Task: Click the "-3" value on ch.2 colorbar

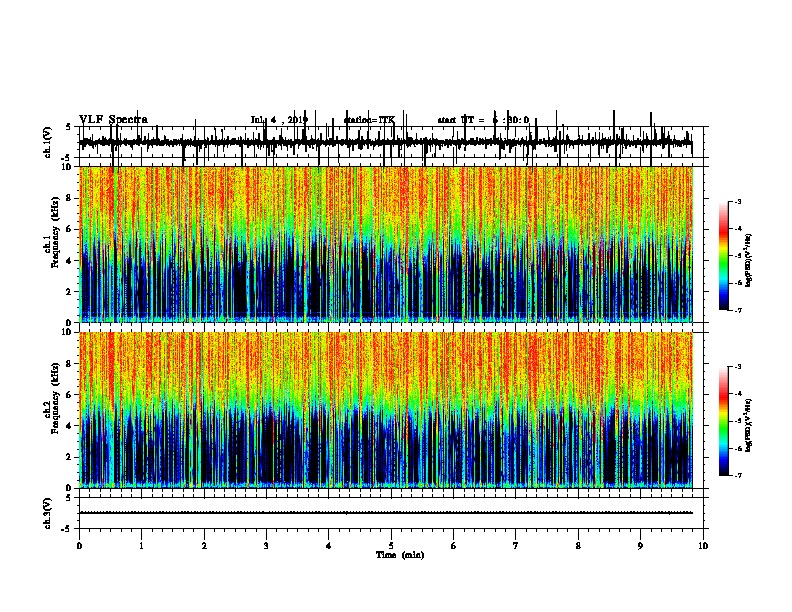Action: coord(737,367)
